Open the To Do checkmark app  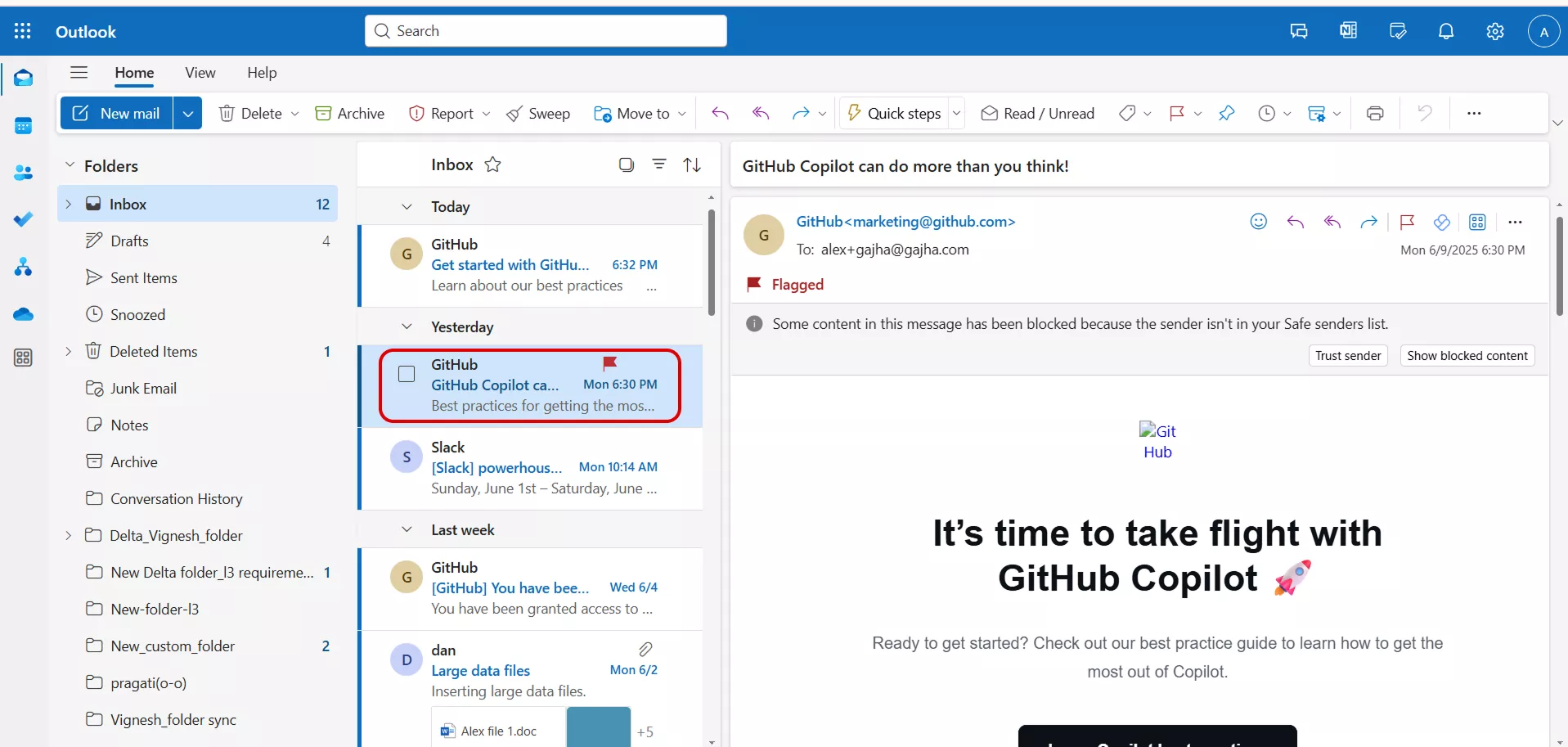[x=23, y=219]
